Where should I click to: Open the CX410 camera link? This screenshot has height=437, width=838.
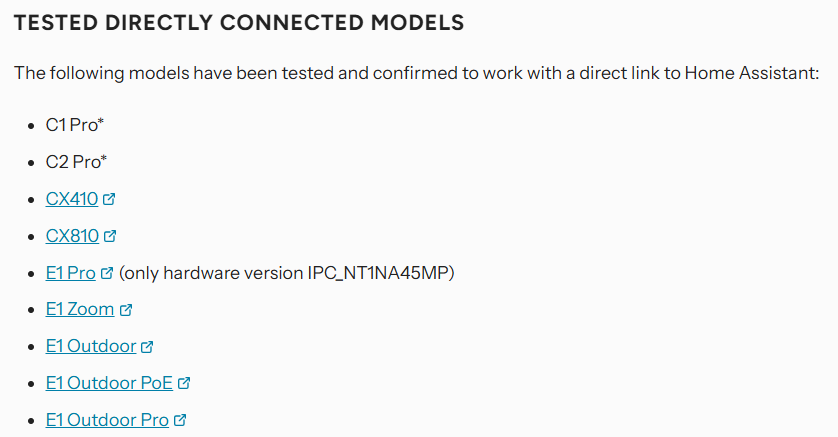(72, 199)
